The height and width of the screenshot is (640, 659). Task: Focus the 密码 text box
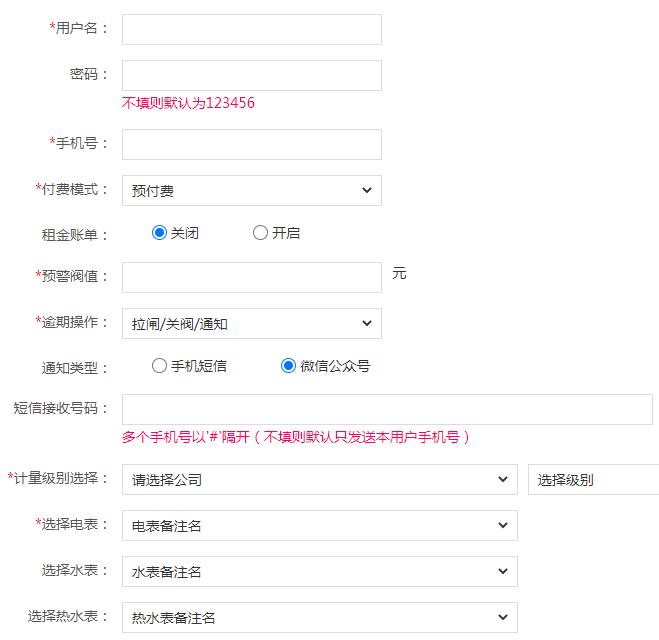click(251, 75)
